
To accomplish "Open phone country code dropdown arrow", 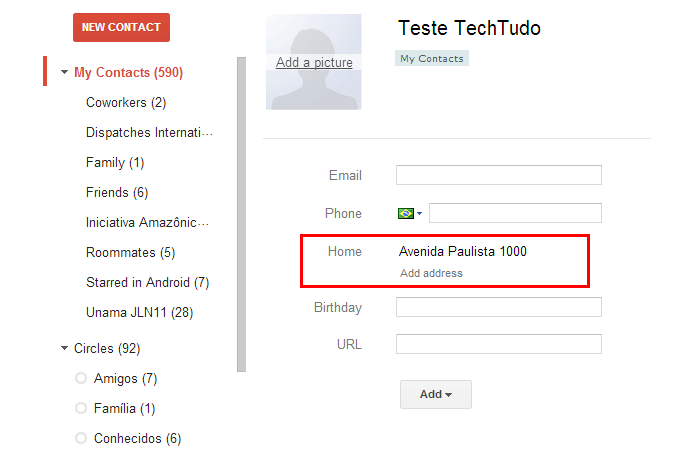I will point(419,214).
